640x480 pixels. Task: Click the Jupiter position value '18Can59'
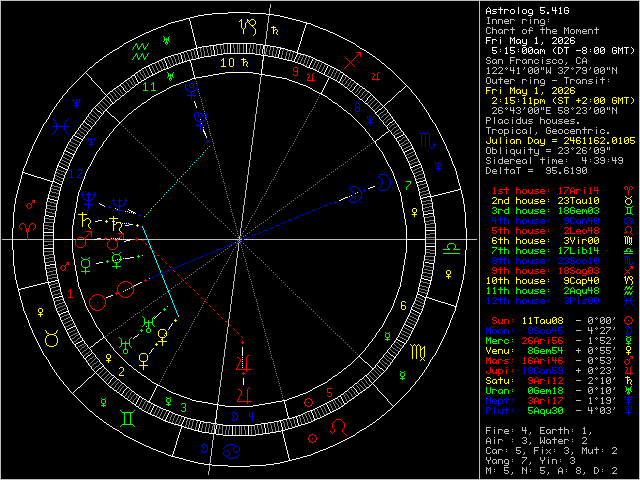[542, 371]
